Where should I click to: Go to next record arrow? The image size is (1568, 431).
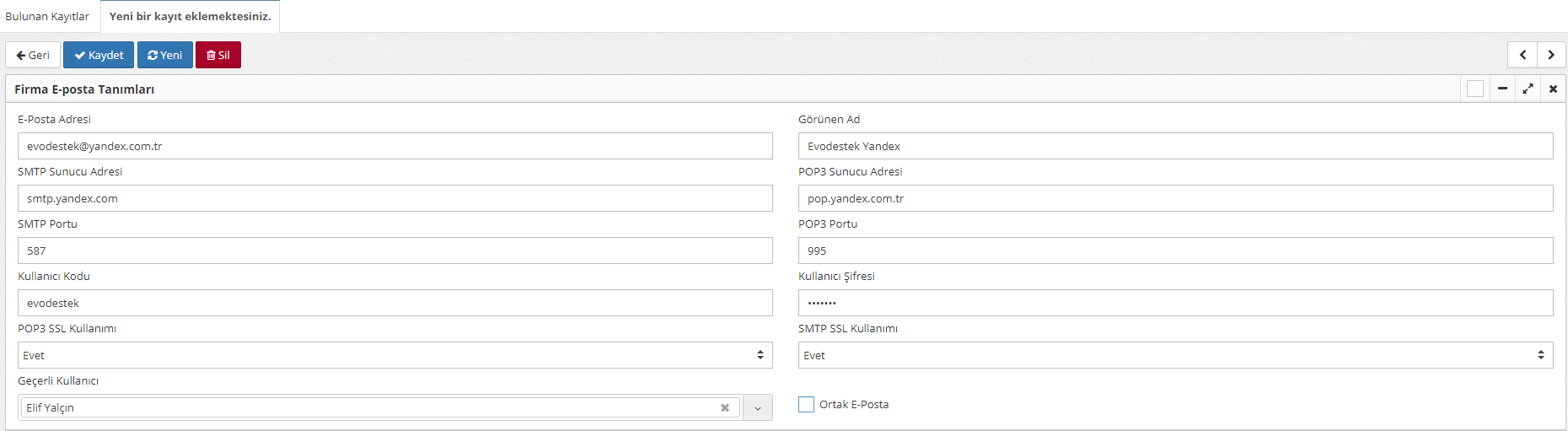point(1551,55)
